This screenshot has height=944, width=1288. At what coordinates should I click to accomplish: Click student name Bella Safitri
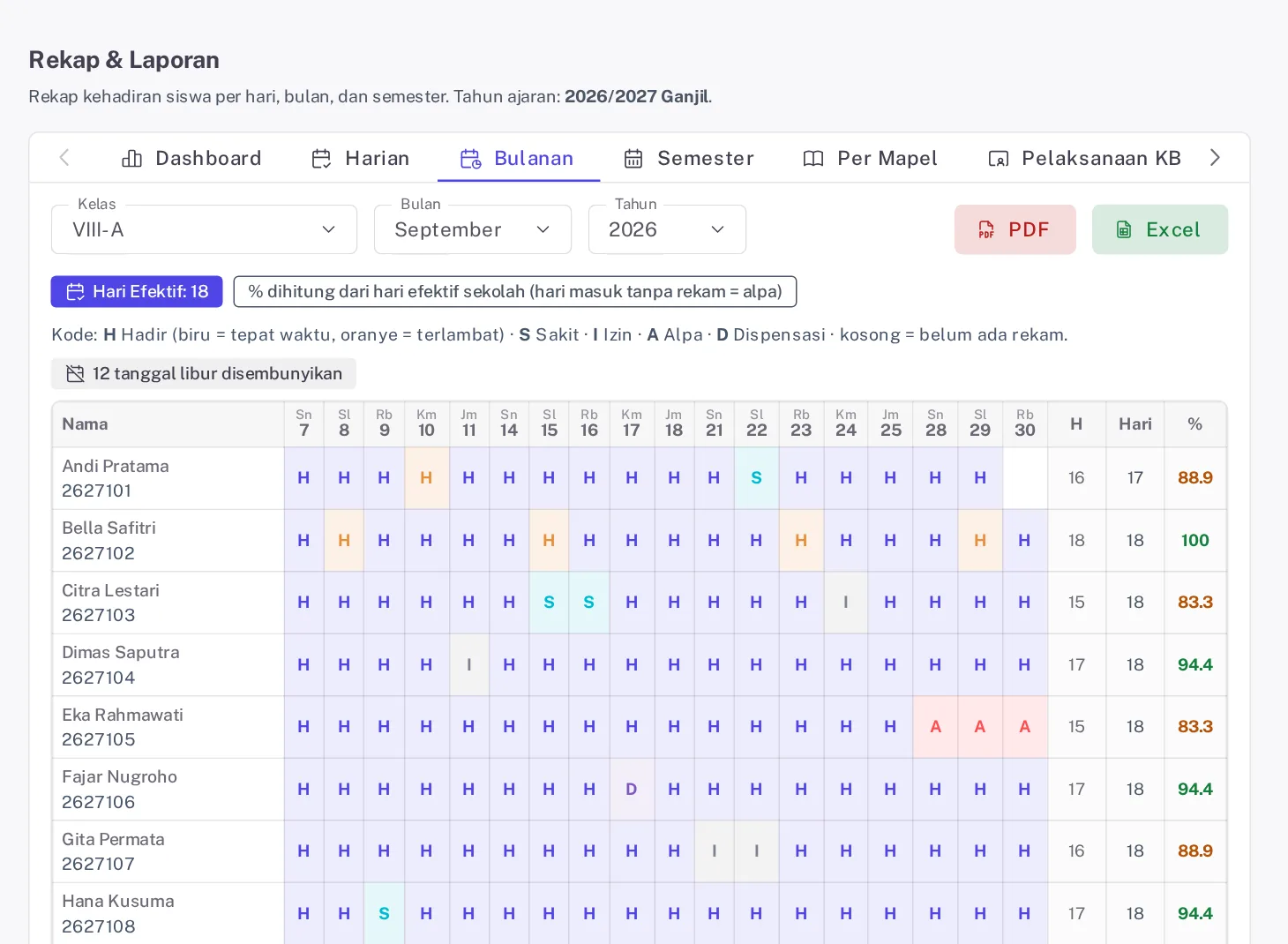[109, 528]
